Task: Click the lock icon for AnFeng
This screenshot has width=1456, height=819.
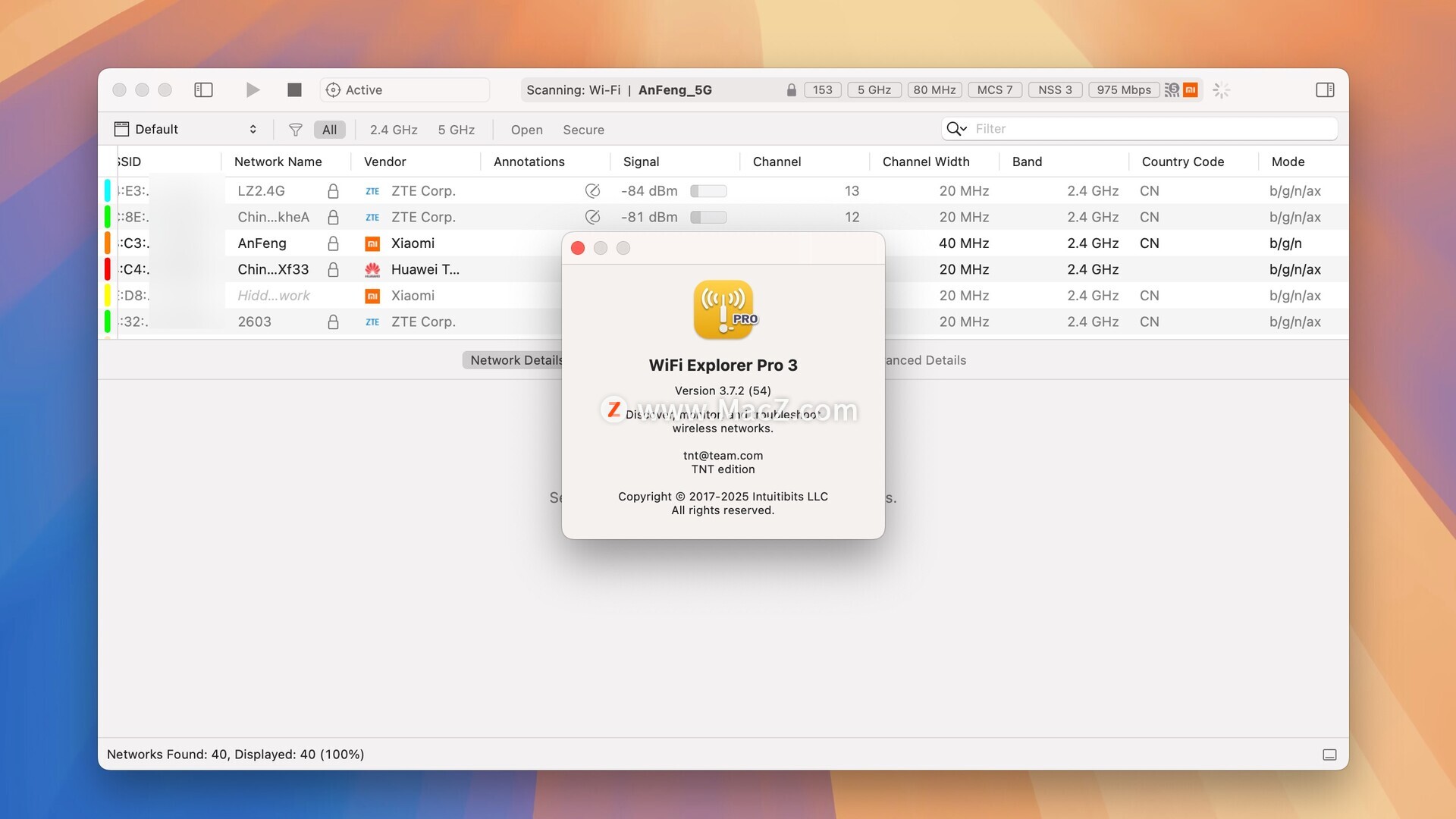Action: coord(332,243)
